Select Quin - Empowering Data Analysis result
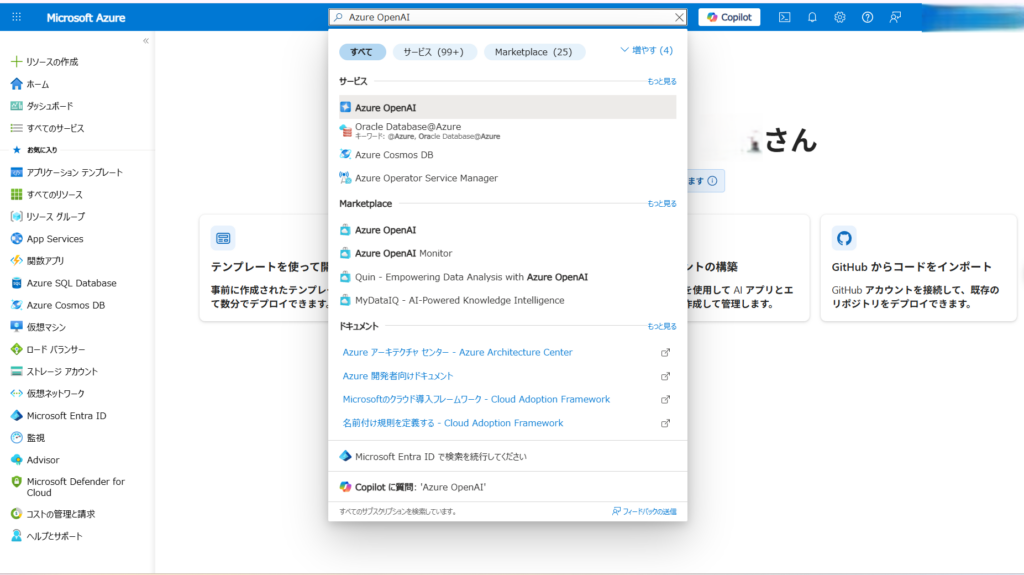Screen dimensions: 1024x575 click(507, 277)
